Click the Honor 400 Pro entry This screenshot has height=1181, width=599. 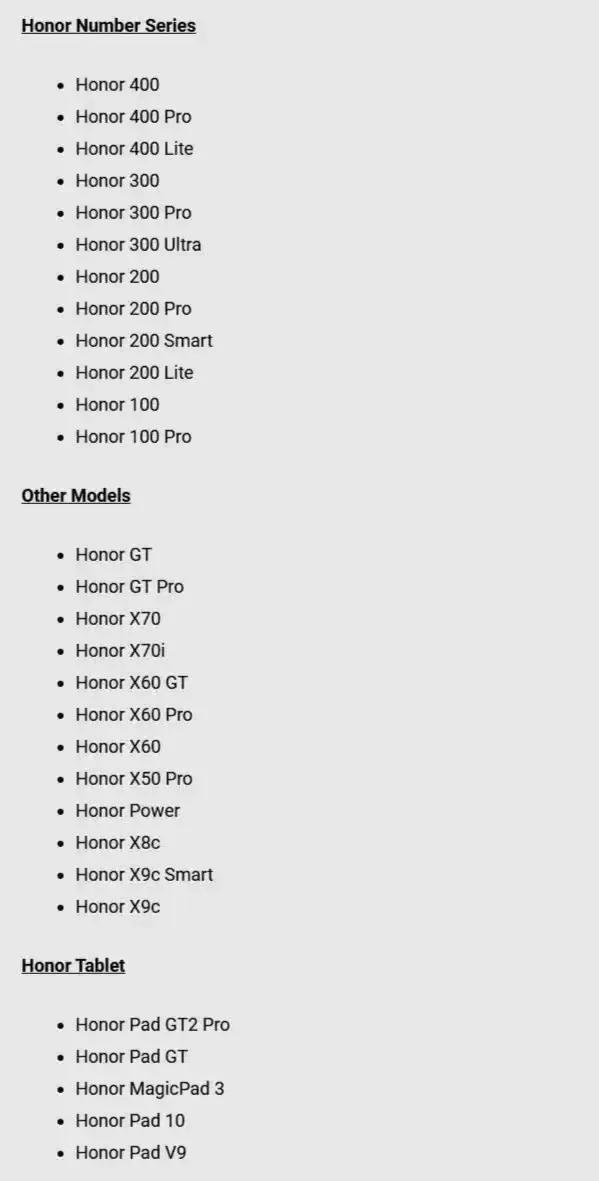[133, 117]
